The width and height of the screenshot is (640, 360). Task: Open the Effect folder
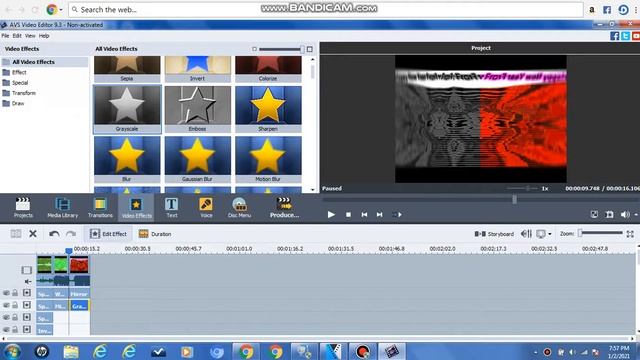15,72
